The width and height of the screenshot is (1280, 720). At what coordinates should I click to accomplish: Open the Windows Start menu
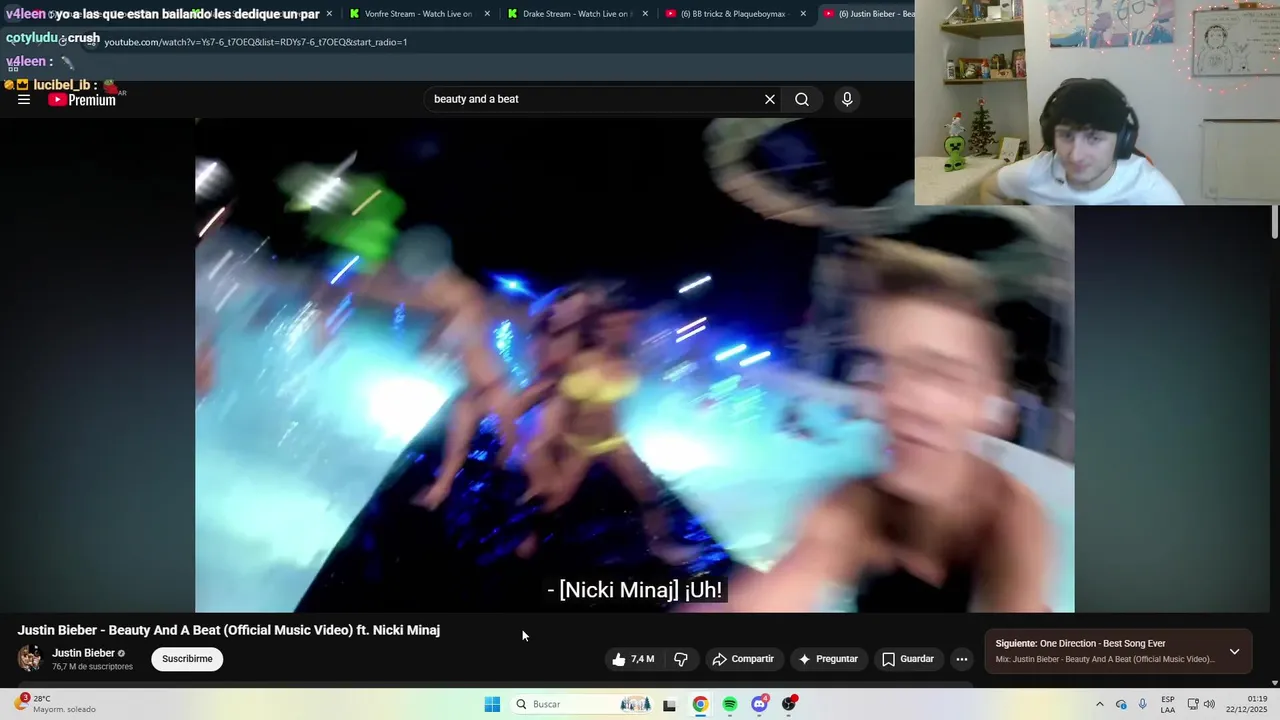tap(492, 704)
